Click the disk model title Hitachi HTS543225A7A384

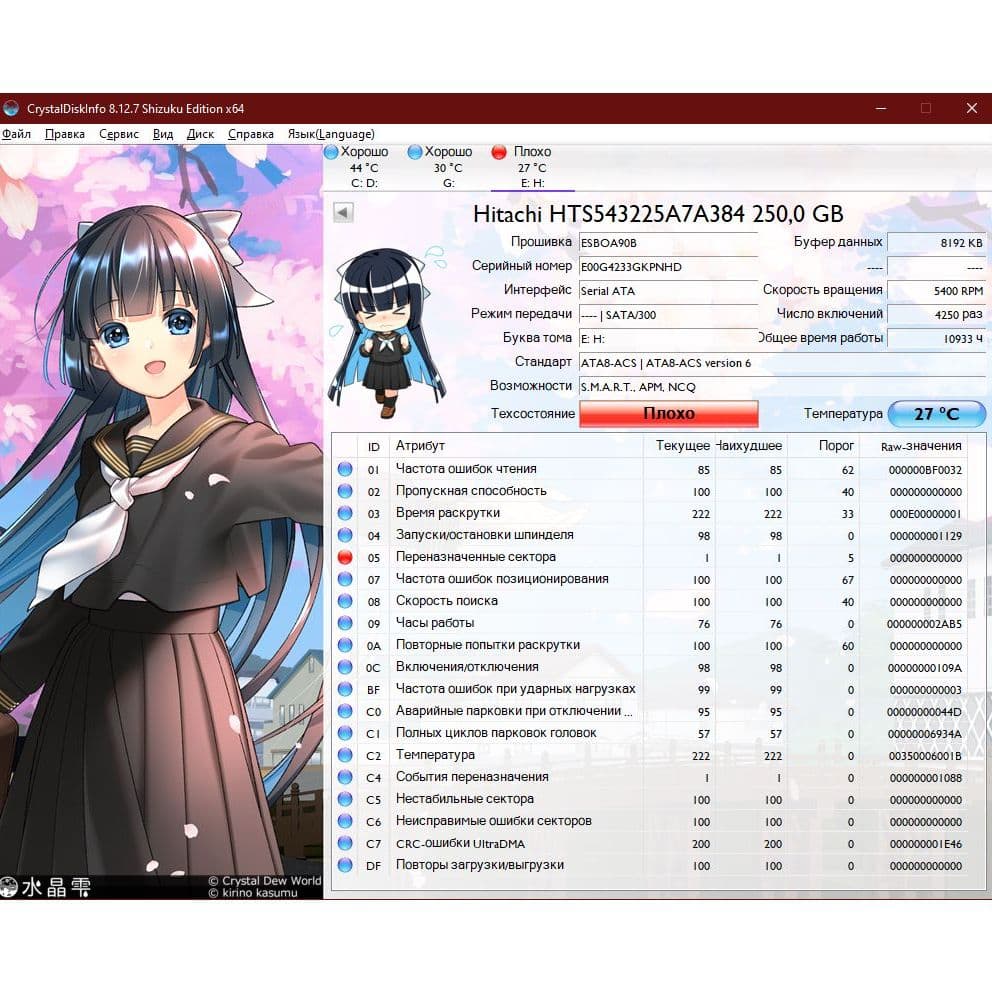658,214
